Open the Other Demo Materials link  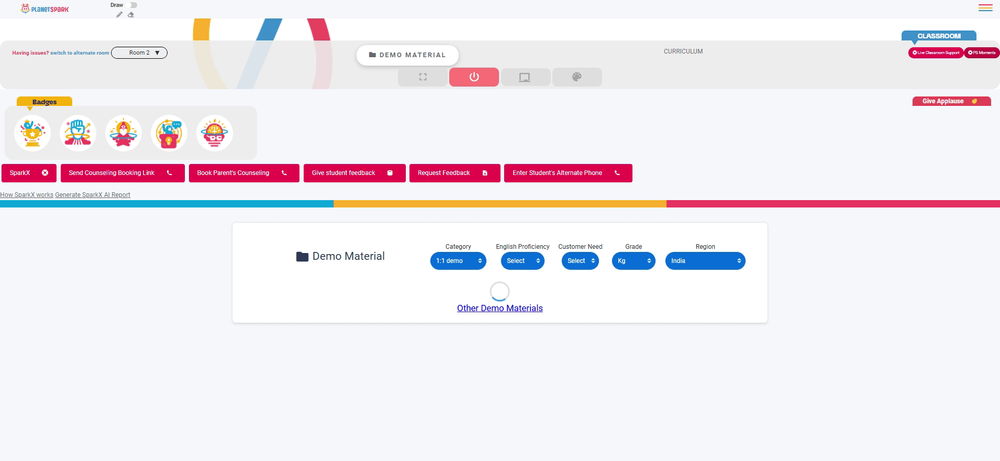click(500, 308)
